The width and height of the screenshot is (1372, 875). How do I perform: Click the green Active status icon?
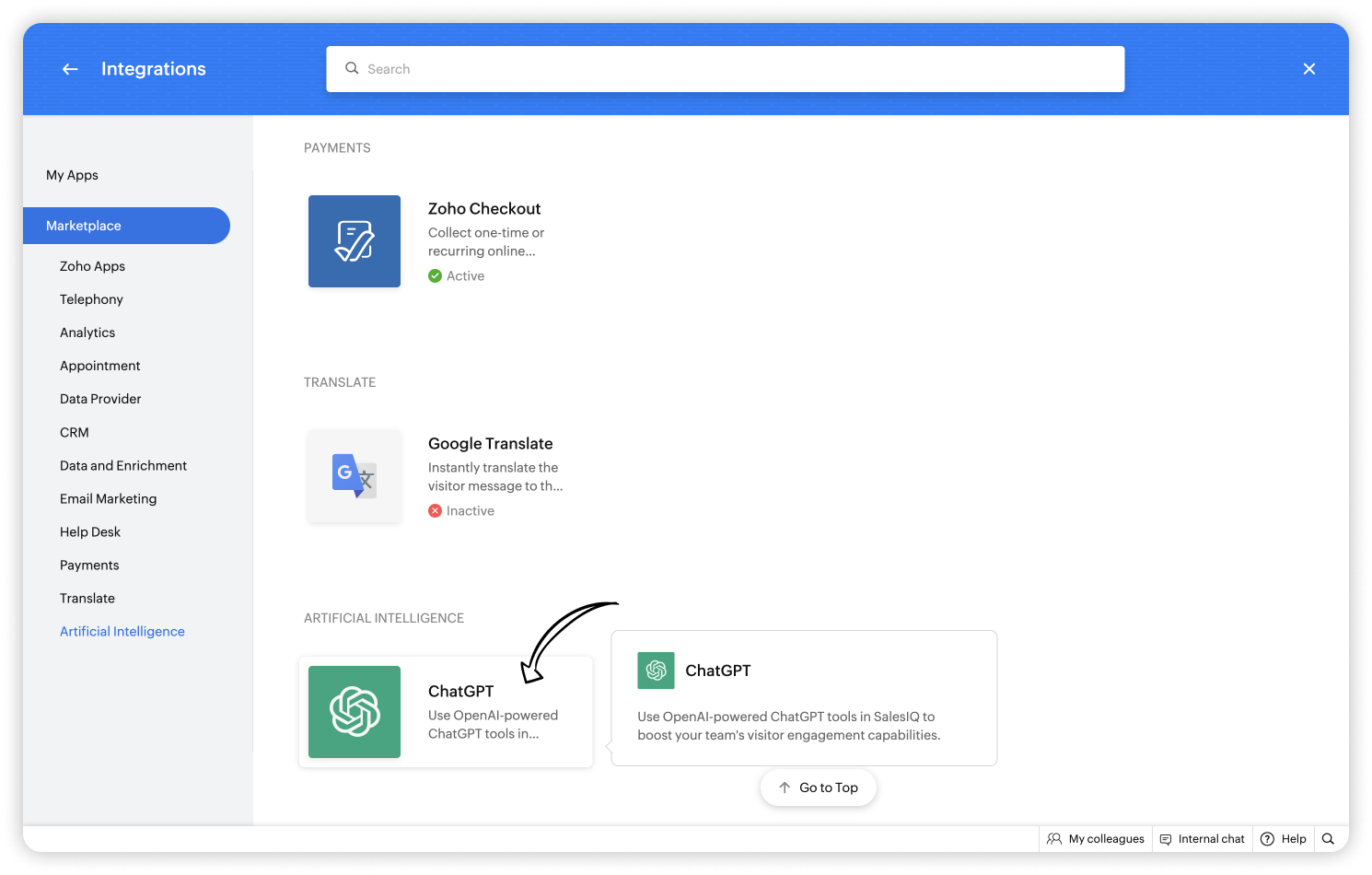[x=435, y=276]
